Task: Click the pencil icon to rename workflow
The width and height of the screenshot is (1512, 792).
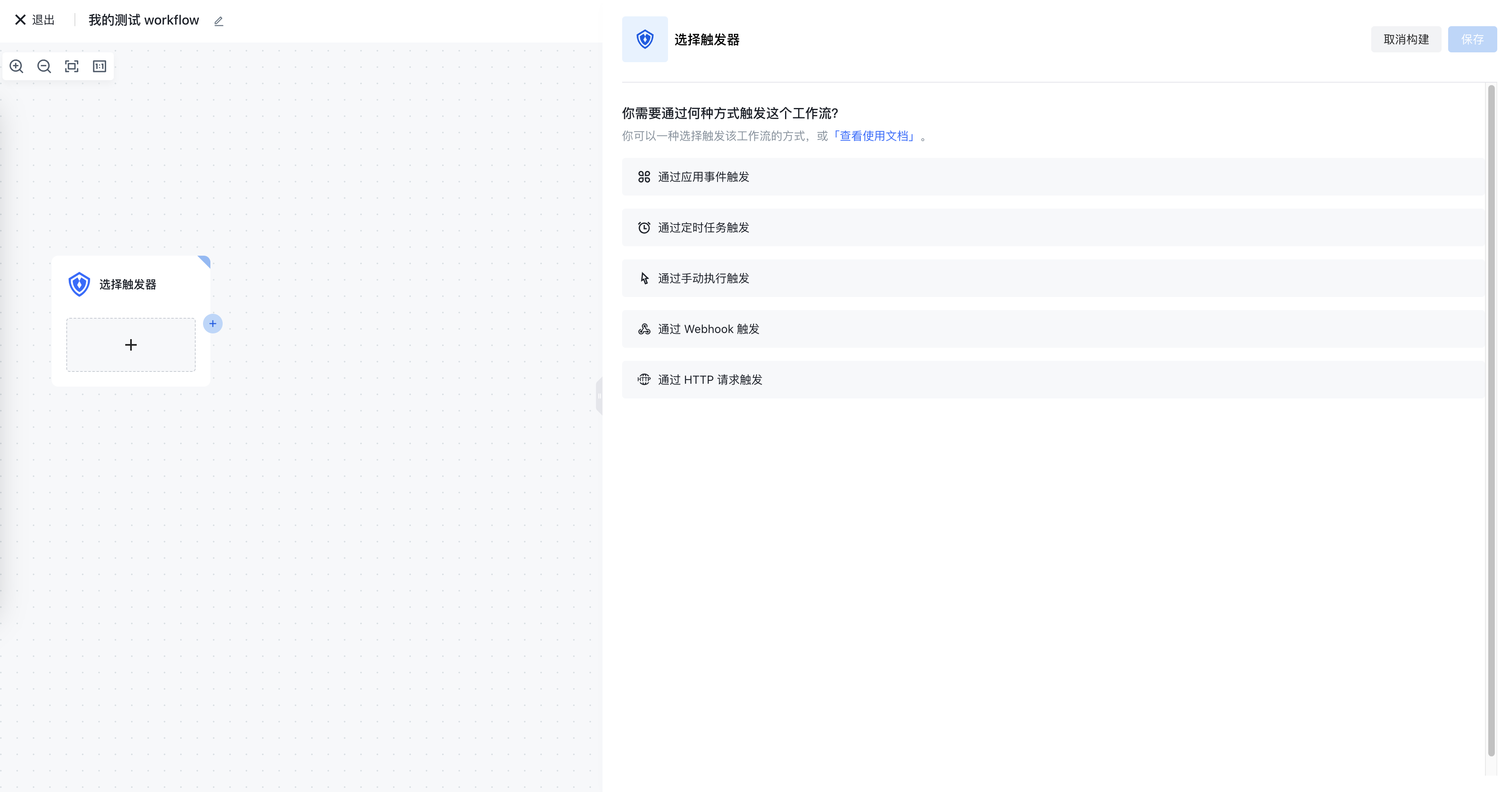Action: [218, 21]
